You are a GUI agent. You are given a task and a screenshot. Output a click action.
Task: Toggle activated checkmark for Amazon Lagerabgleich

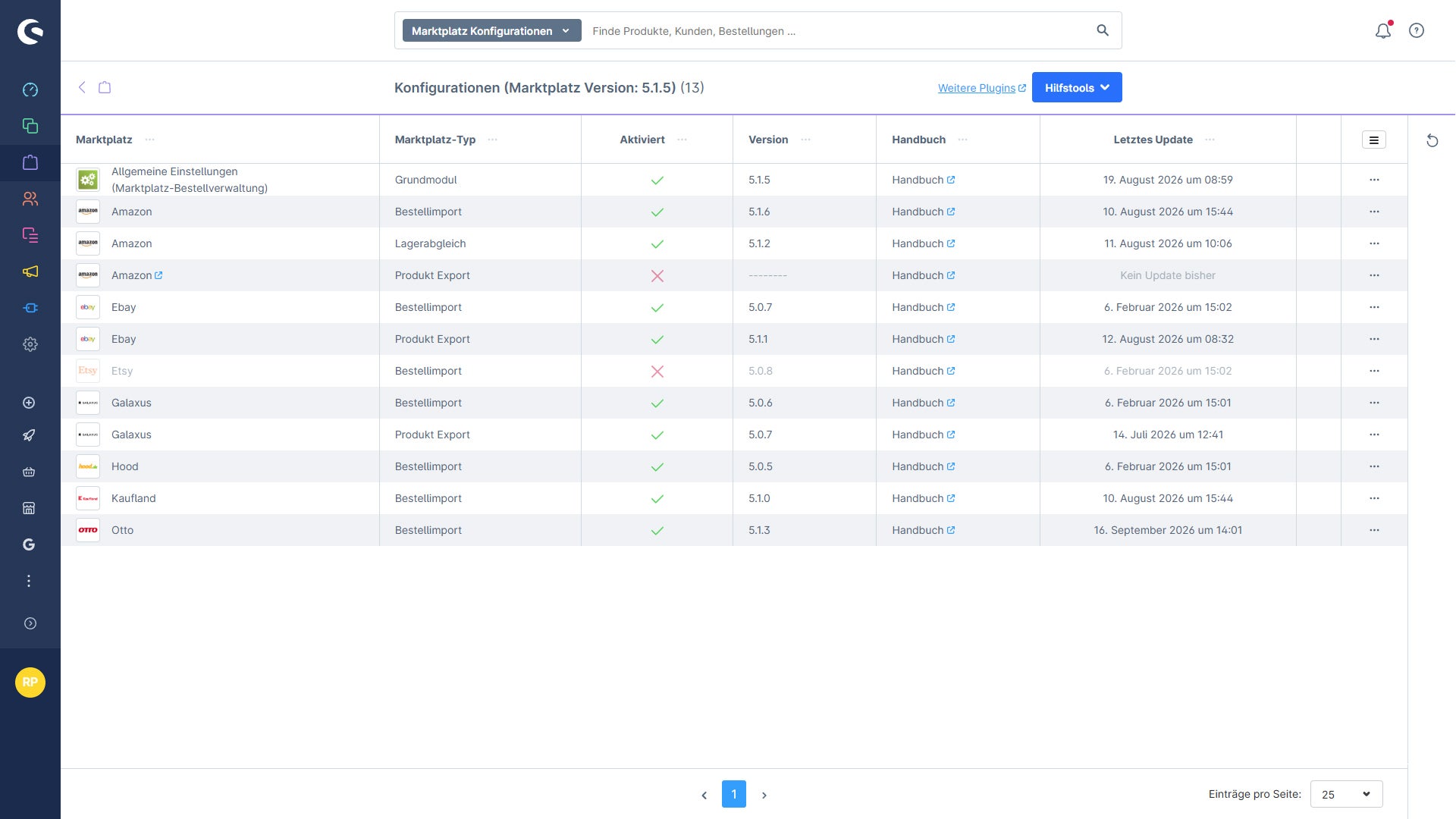tap(657, 244)
